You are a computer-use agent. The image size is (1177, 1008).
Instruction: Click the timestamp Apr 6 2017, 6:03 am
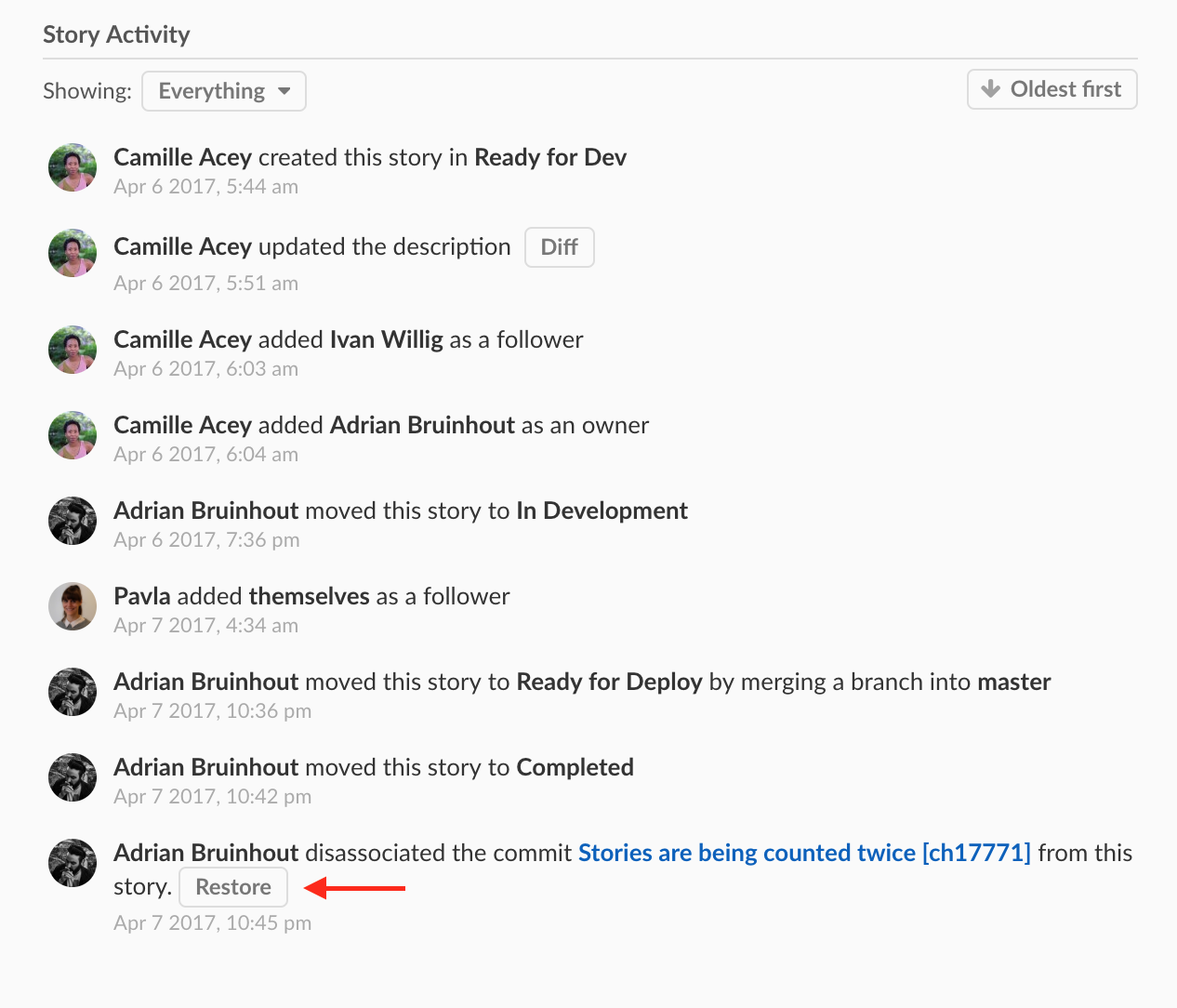coord(206,369)
